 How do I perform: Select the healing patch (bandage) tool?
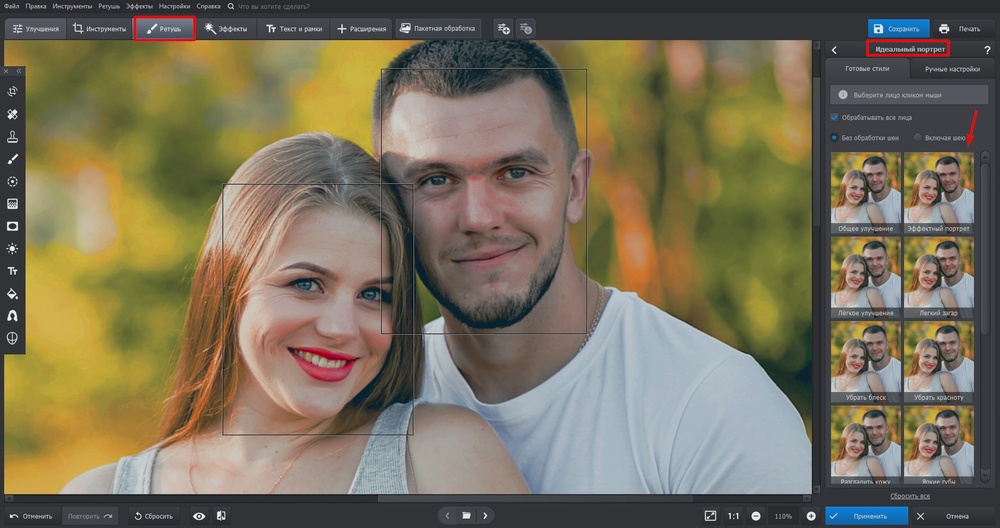[x=12, y=114]
